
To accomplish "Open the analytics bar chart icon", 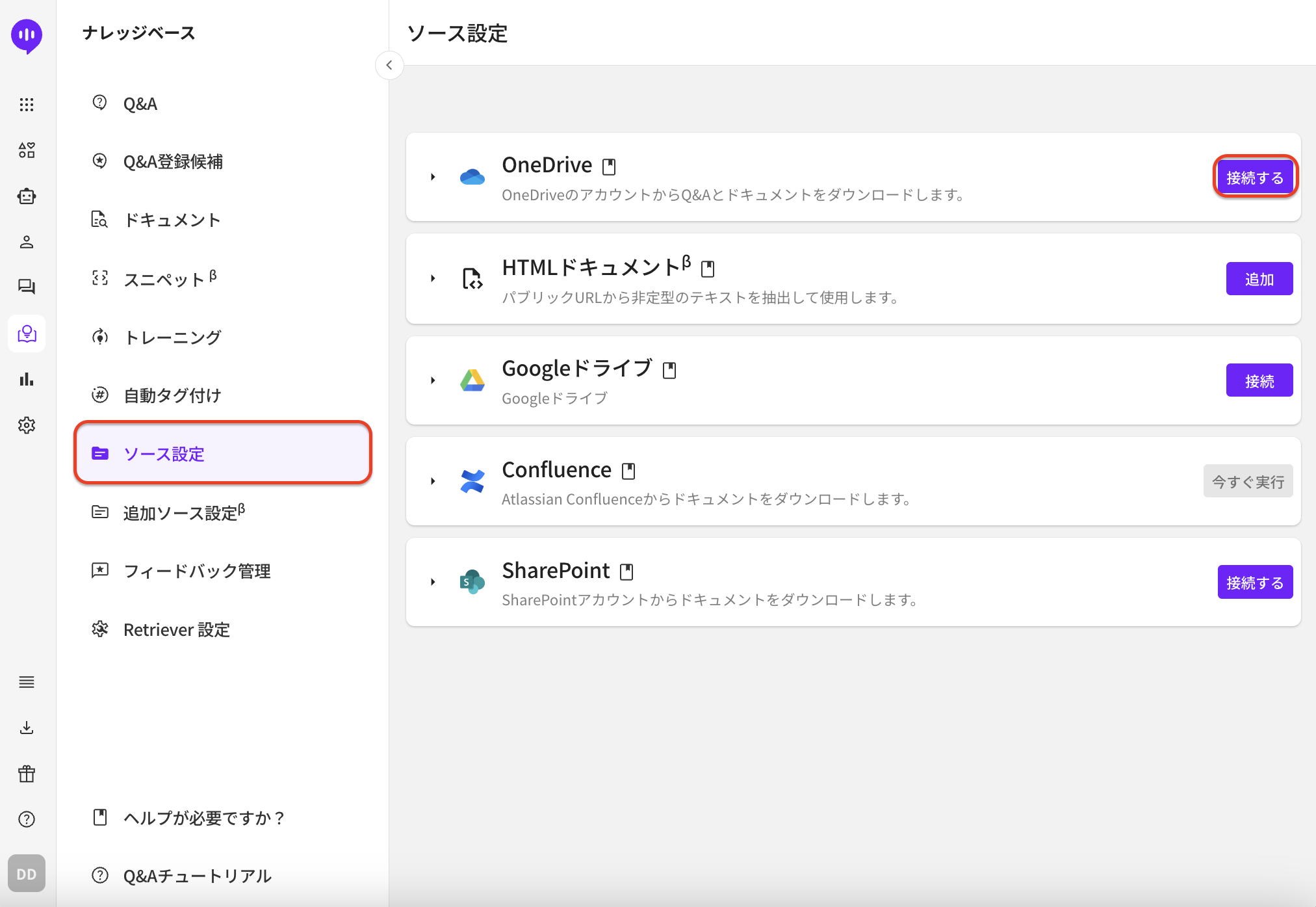I will click(27, 379).
